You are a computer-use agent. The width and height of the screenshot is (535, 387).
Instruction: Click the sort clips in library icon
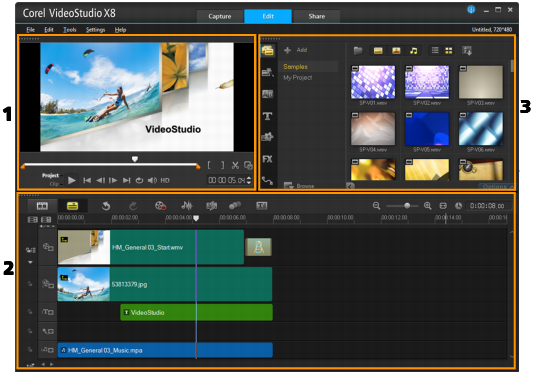click(x=467, y=51)
